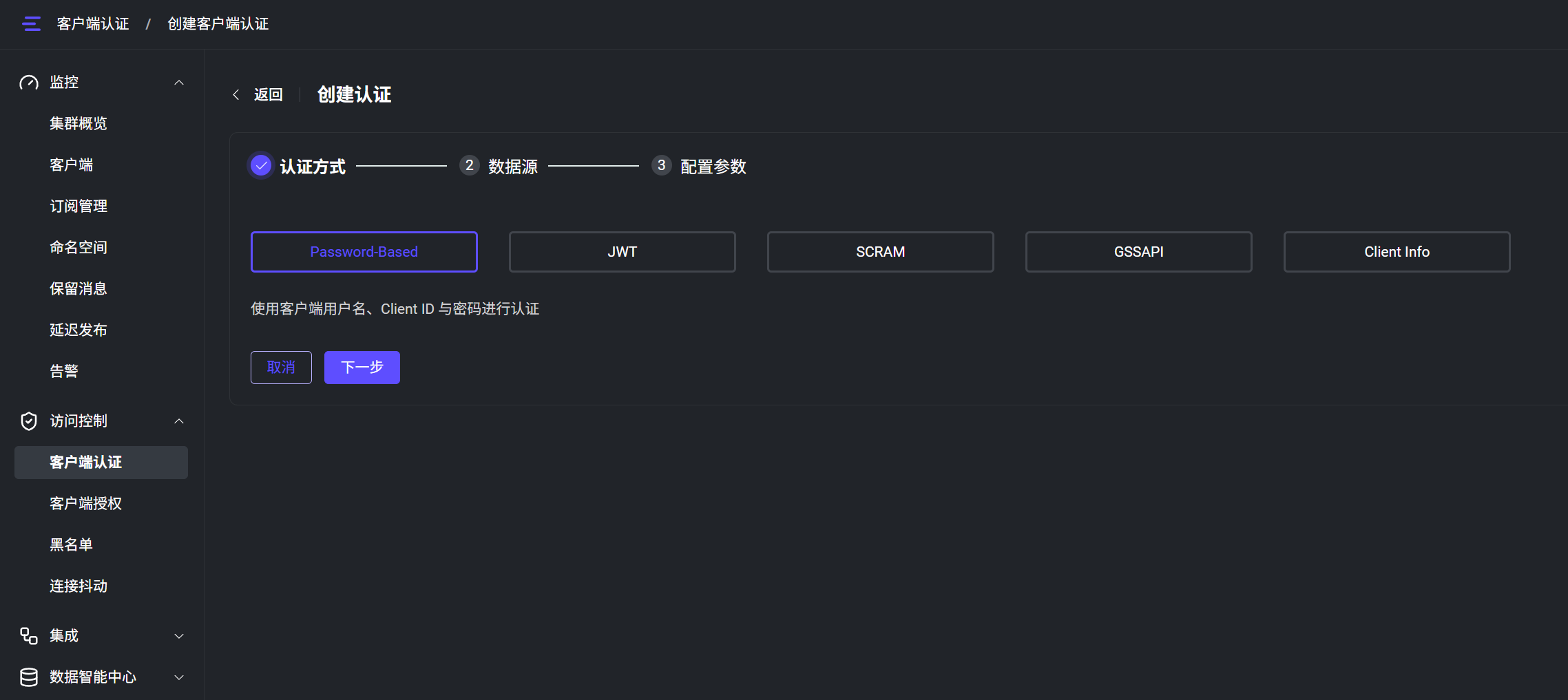Select 客户端认证 in the sidebar
Screen dimensions: 1568x700
101,463
